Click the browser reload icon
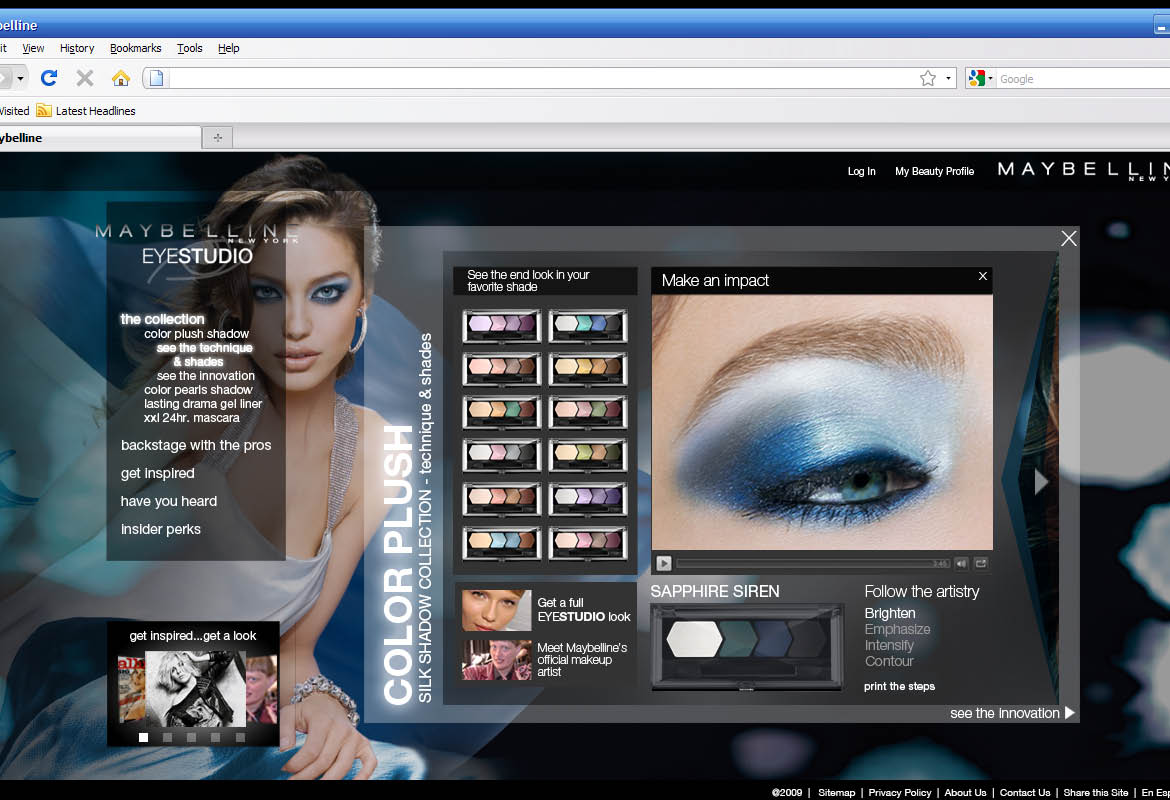 (x=49, y=78)
